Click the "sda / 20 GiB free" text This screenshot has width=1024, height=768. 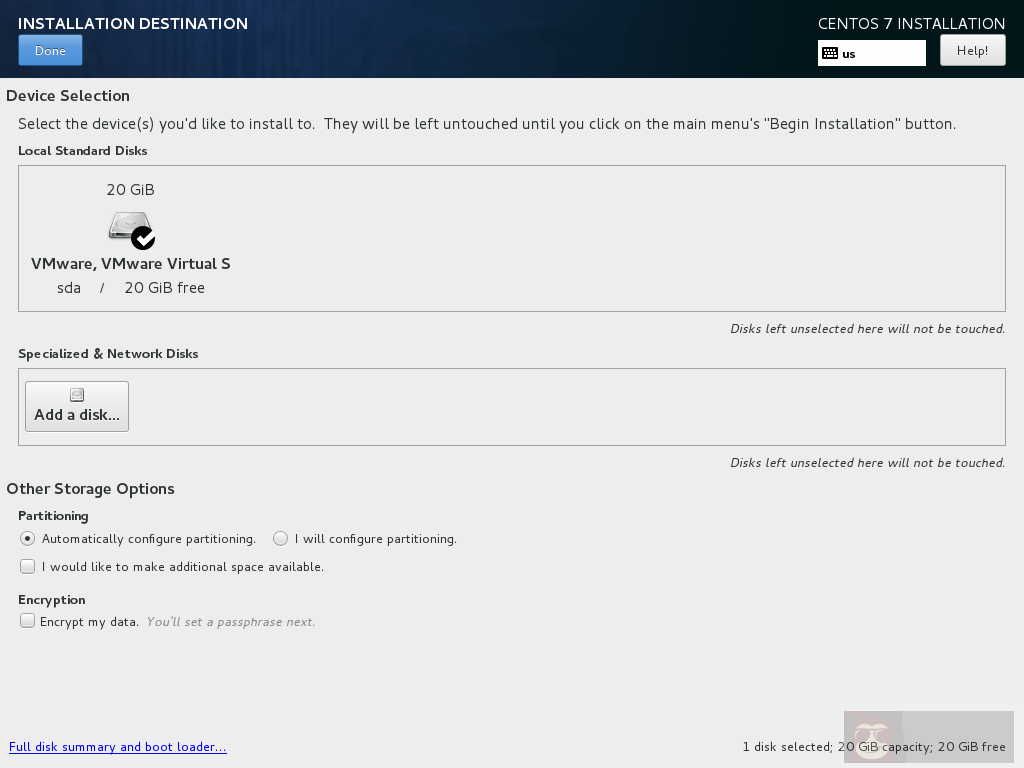tap(131, 287)
